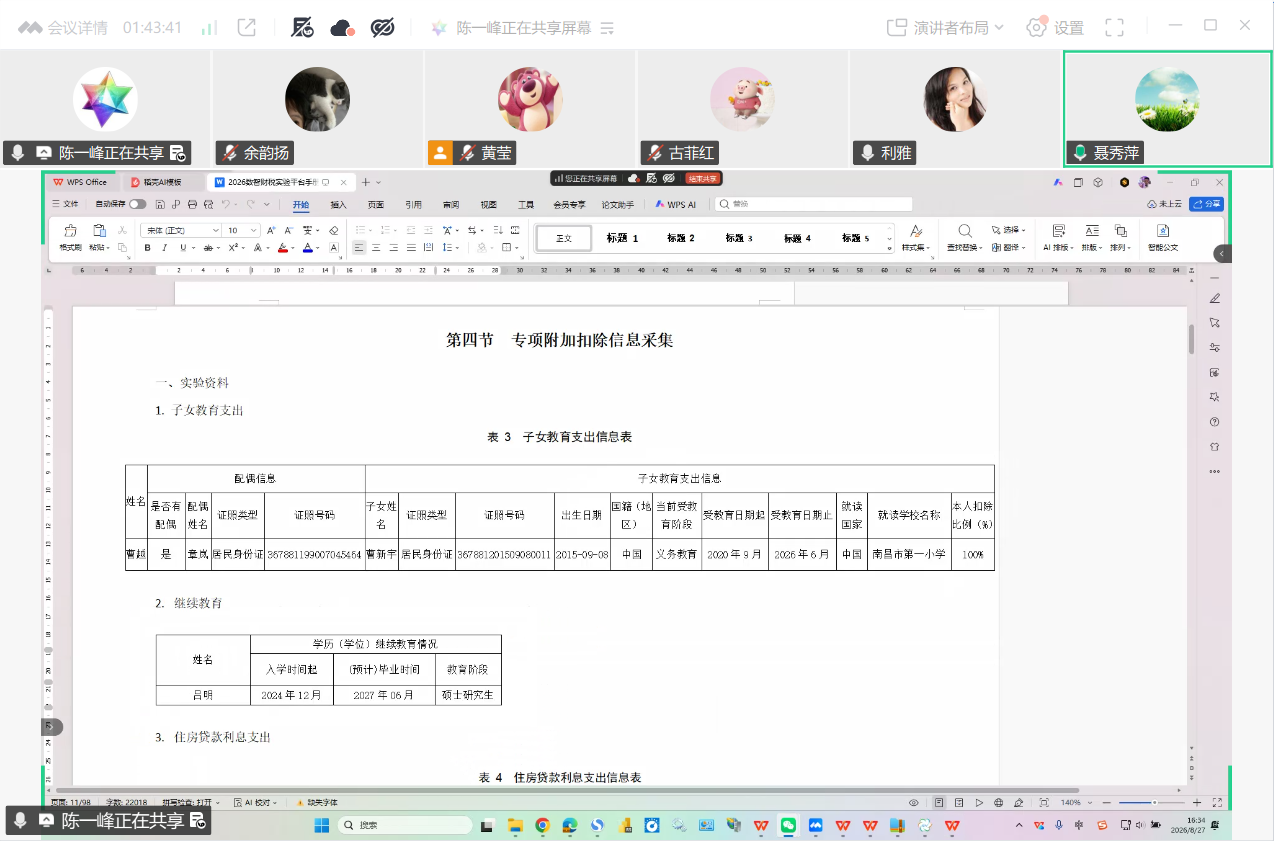Click the zoom slider in WPS status bar
Screen dimensions: 1274x841
1154,803
